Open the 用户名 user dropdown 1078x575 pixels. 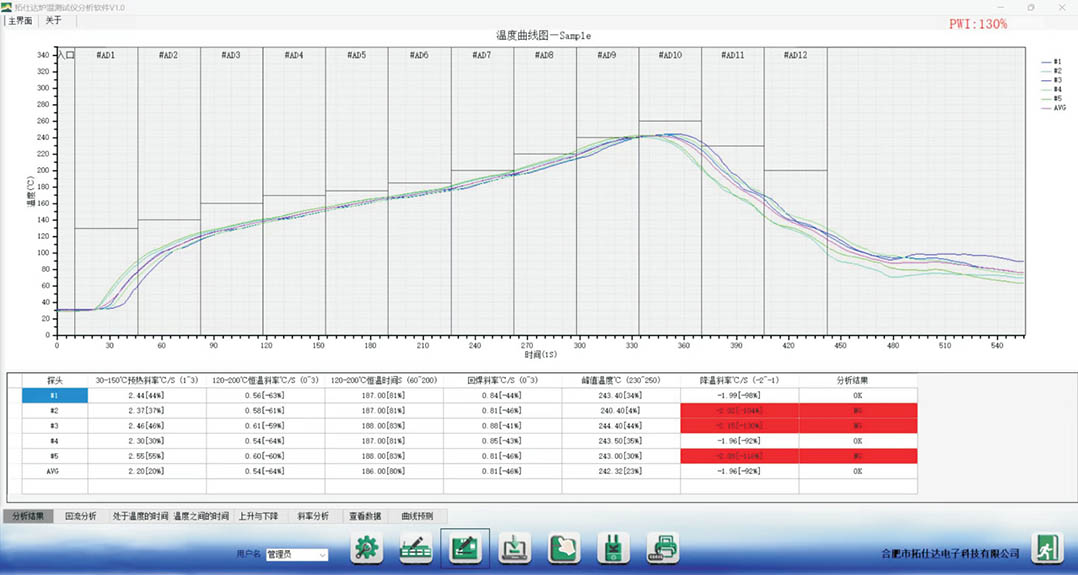(x=296, y=554)
